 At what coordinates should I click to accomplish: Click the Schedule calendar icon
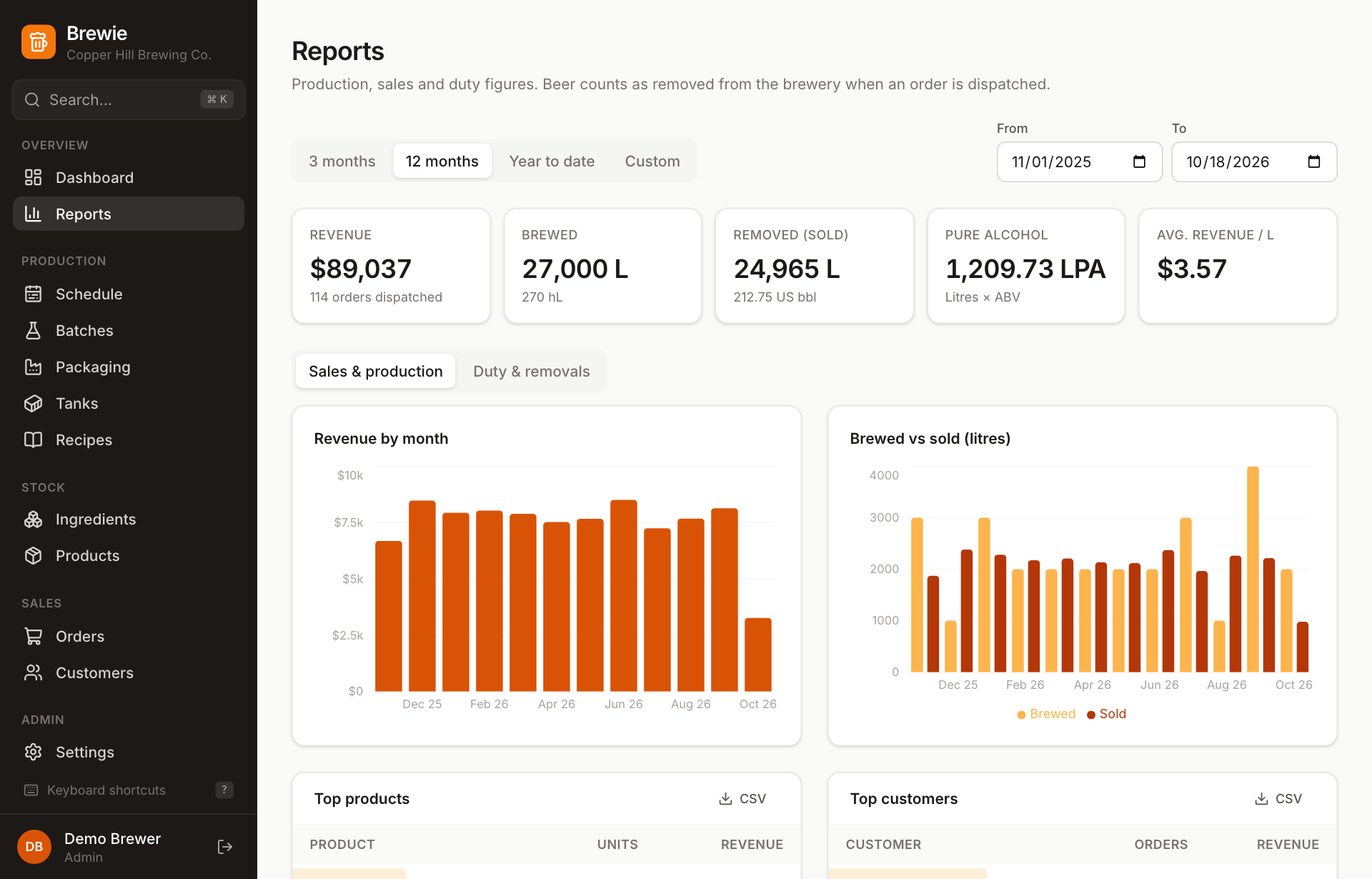tap(33, 294)
